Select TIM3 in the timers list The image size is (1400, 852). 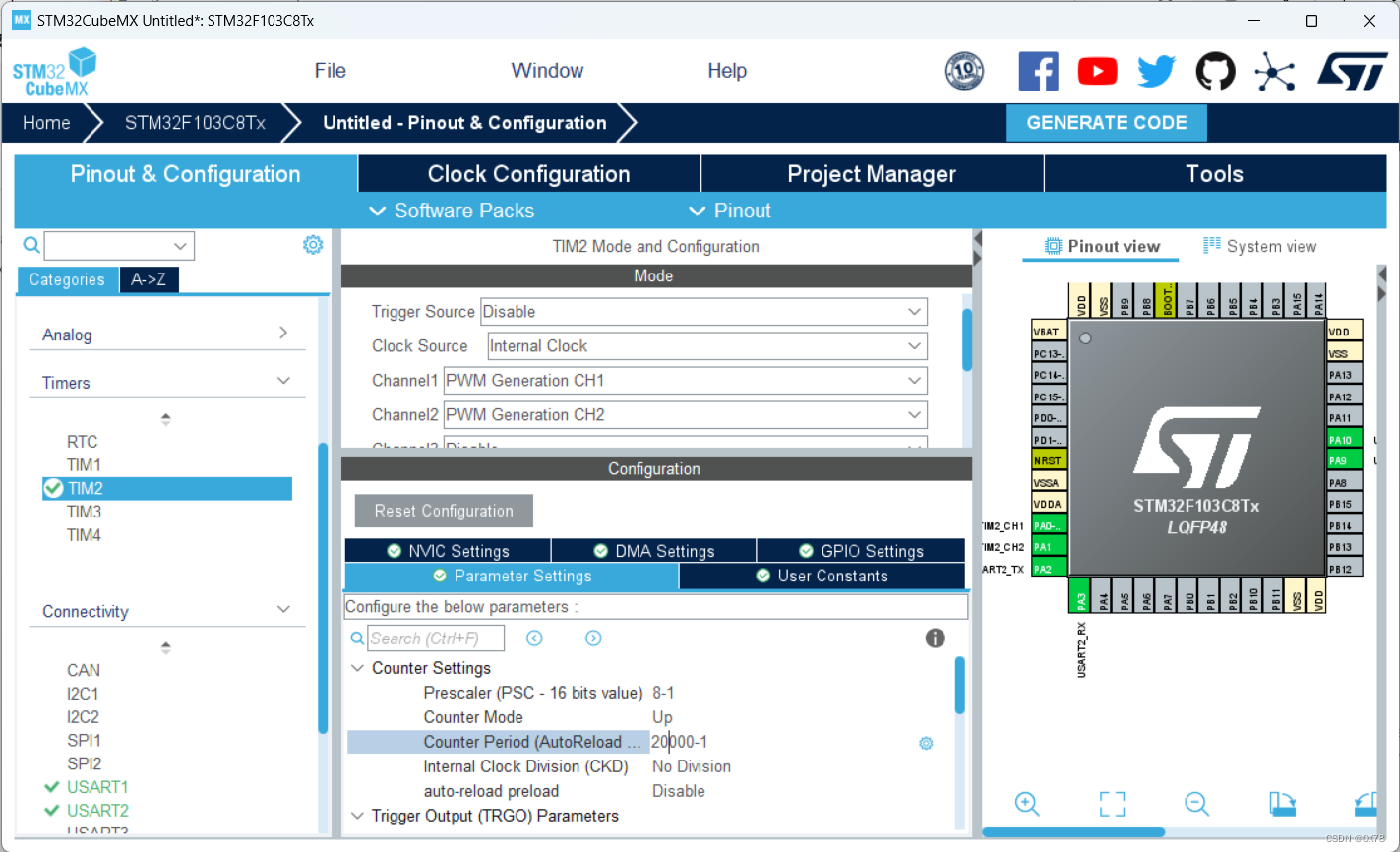[x=84, y=512]
